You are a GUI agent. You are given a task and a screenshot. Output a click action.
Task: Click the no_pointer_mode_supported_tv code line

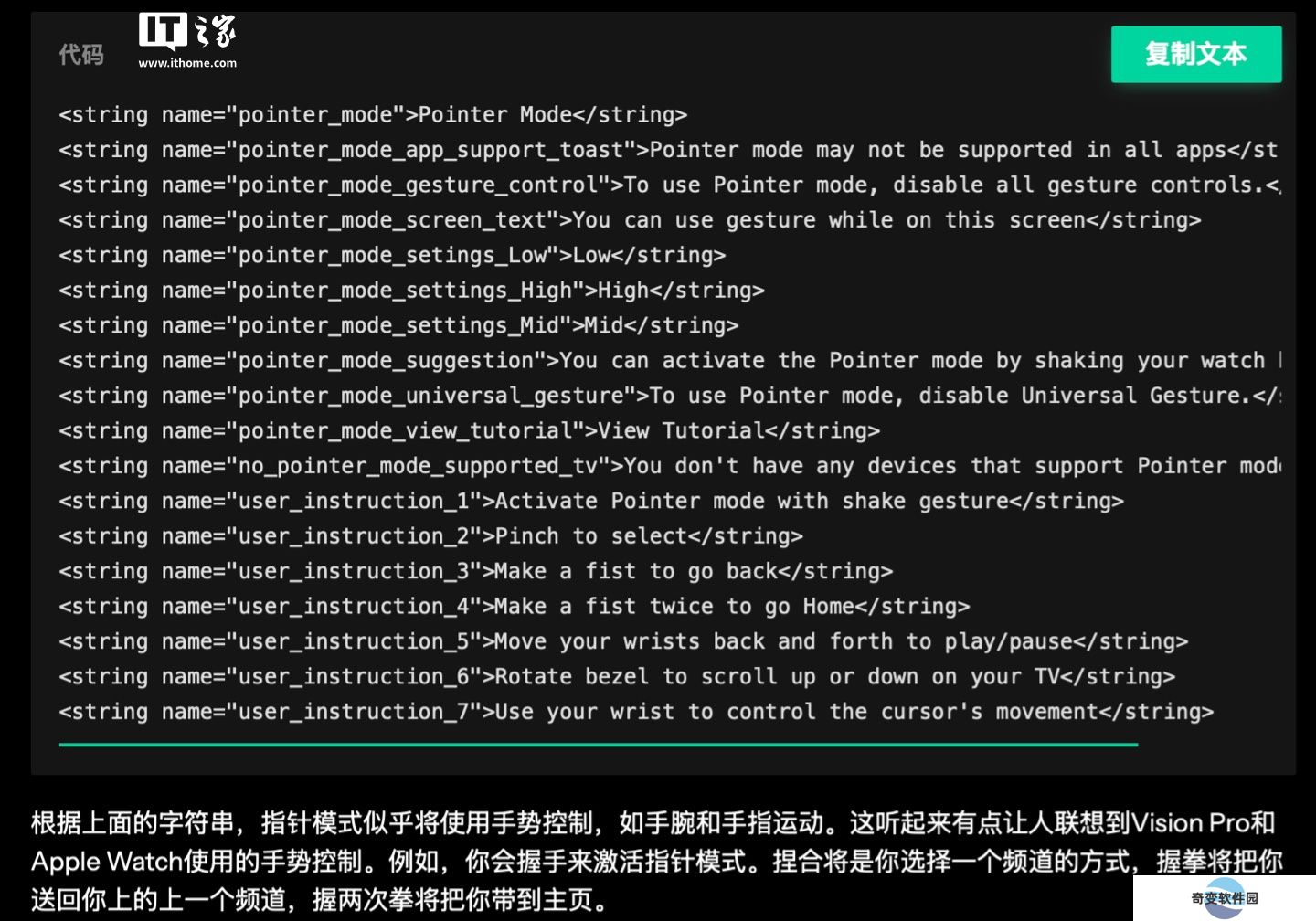click(x=669, y=466)
